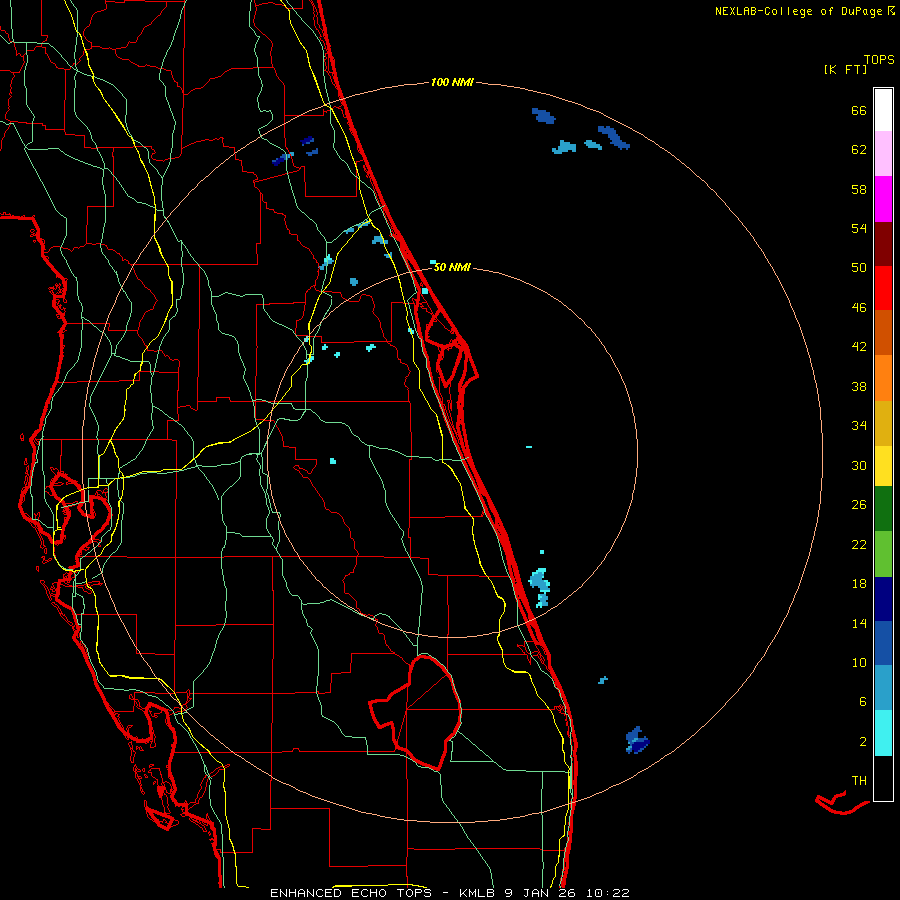The image size is (900, 900).
Task: Click the magenta band at 58 kft
Action: tap(883, 199)
